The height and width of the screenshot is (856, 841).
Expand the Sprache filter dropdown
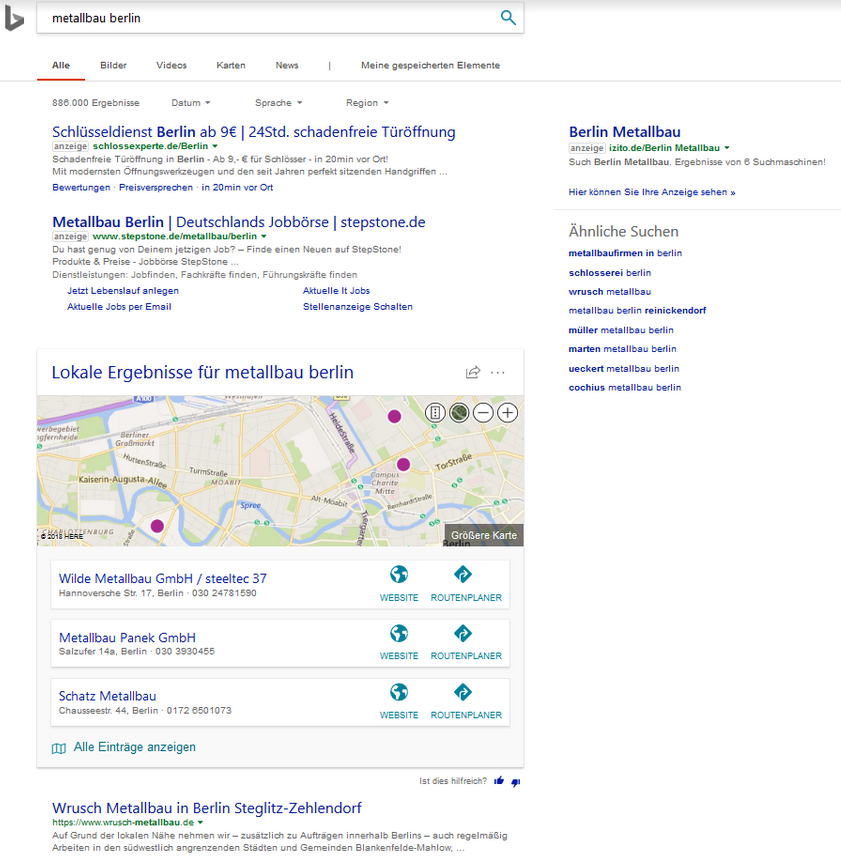(x=278, y=103)
